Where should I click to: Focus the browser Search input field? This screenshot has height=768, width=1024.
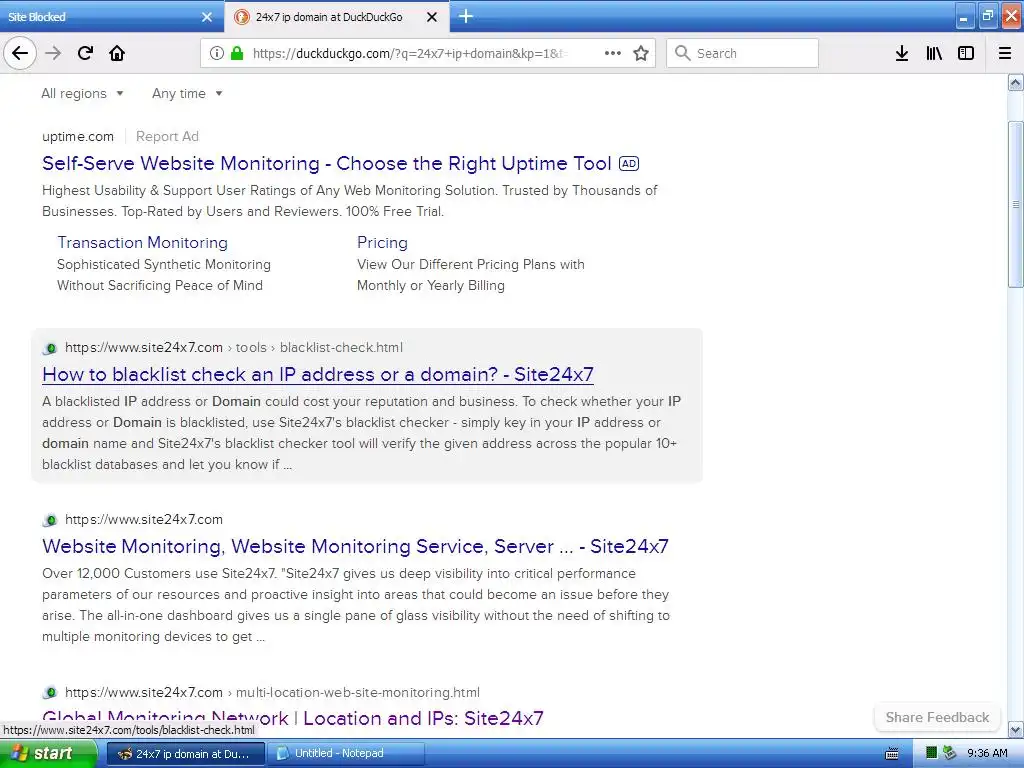(743, 53)
